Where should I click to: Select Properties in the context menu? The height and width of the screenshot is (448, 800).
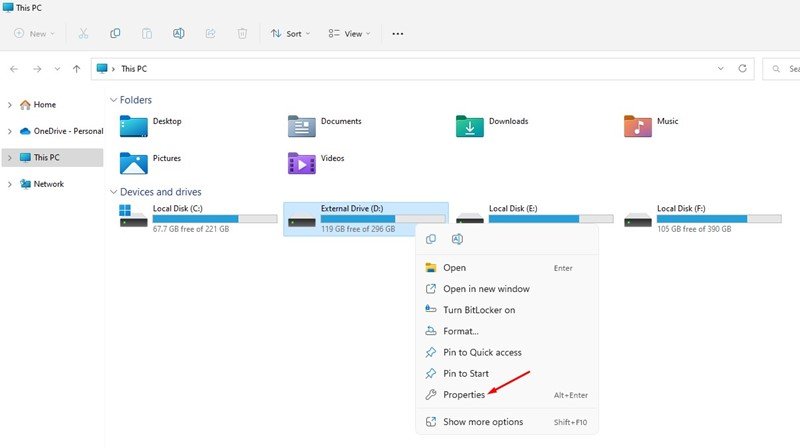(x=464, y=395)
